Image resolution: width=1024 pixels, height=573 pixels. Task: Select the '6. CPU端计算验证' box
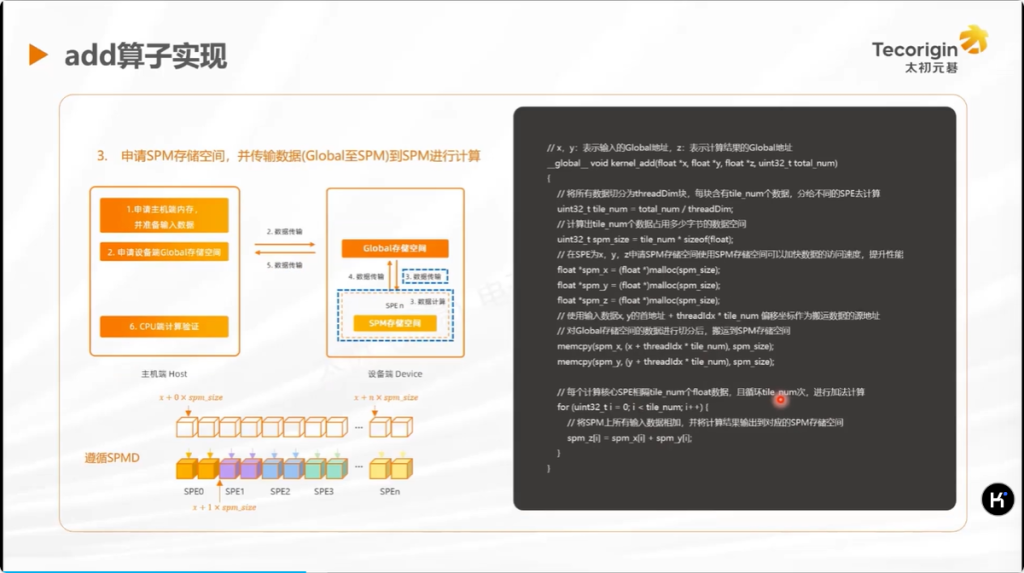click(164, 326)
